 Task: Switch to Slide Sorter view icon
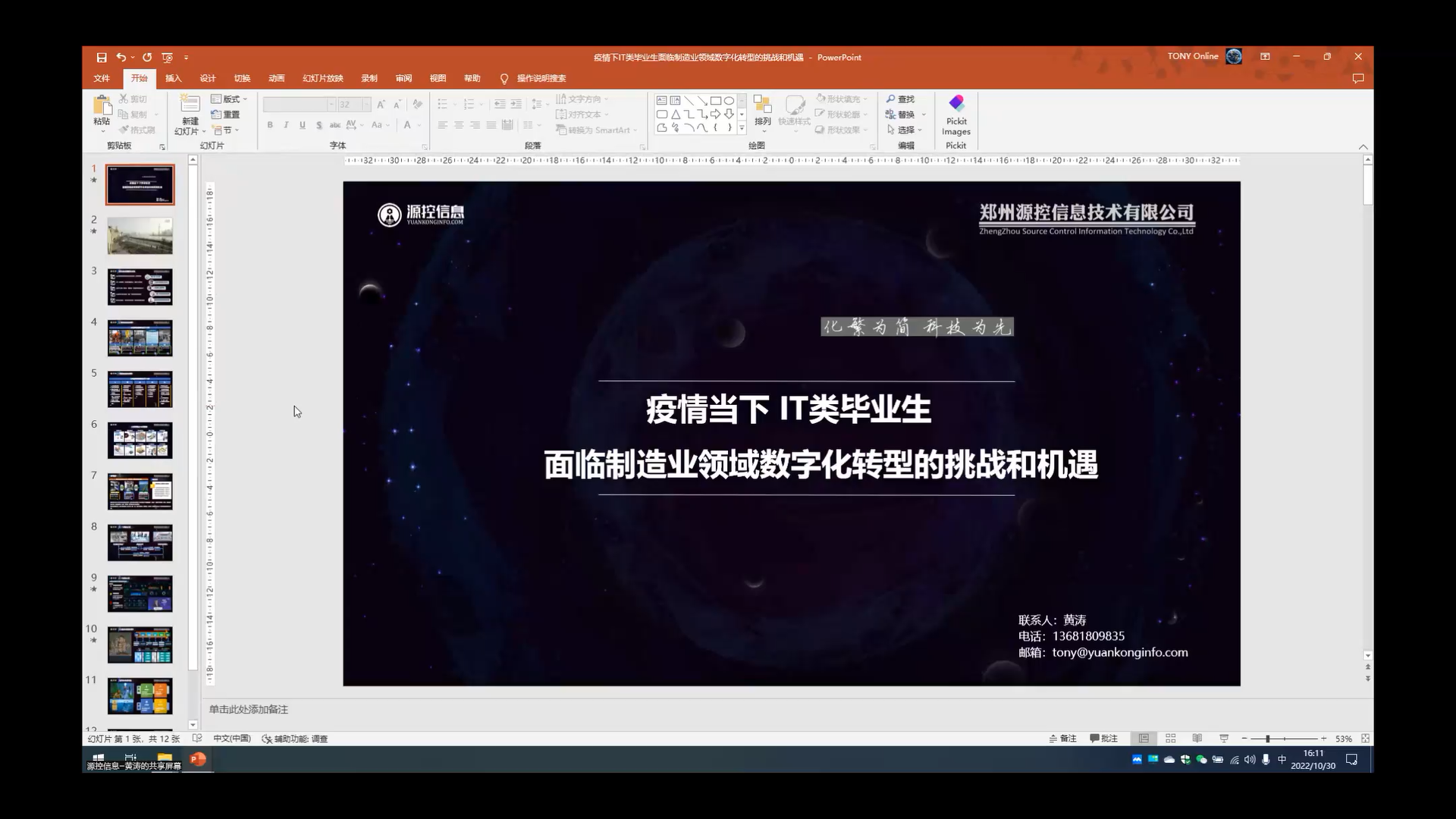(x=1171, y=739)
